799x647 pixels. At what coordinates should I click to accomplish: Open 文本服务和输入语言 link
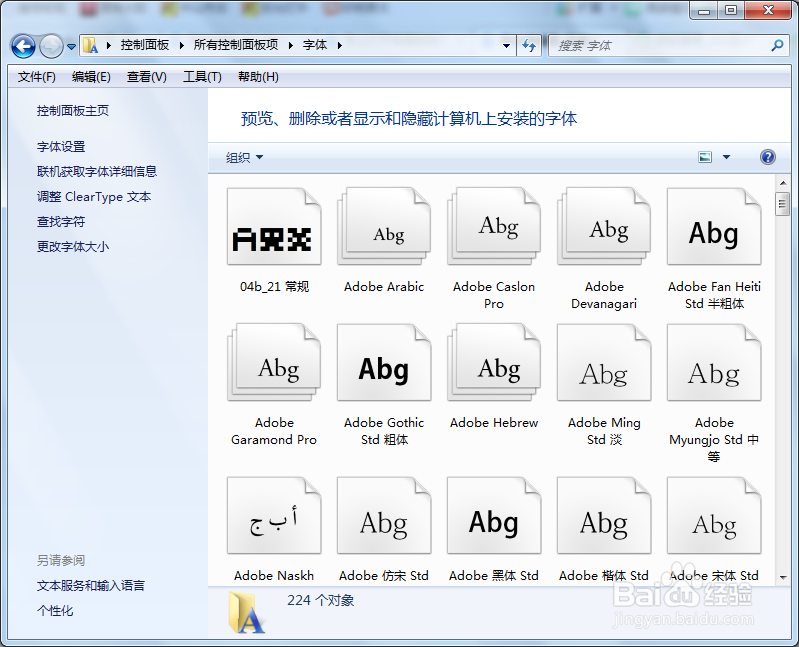coord(91,585)
